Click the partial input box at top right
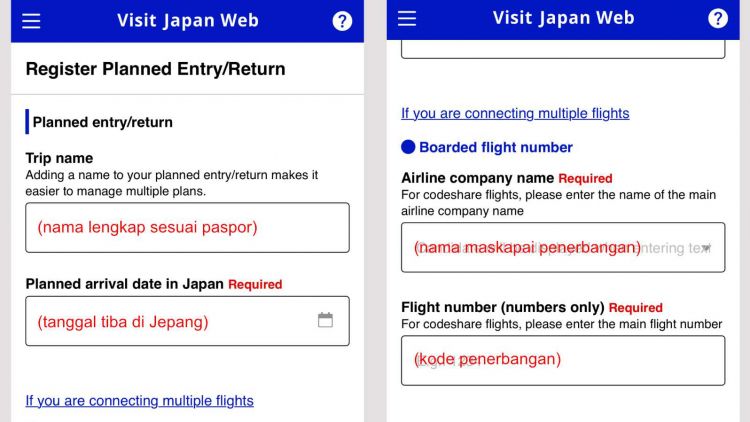This screenshot has width=750, height=422. (563, 49)
